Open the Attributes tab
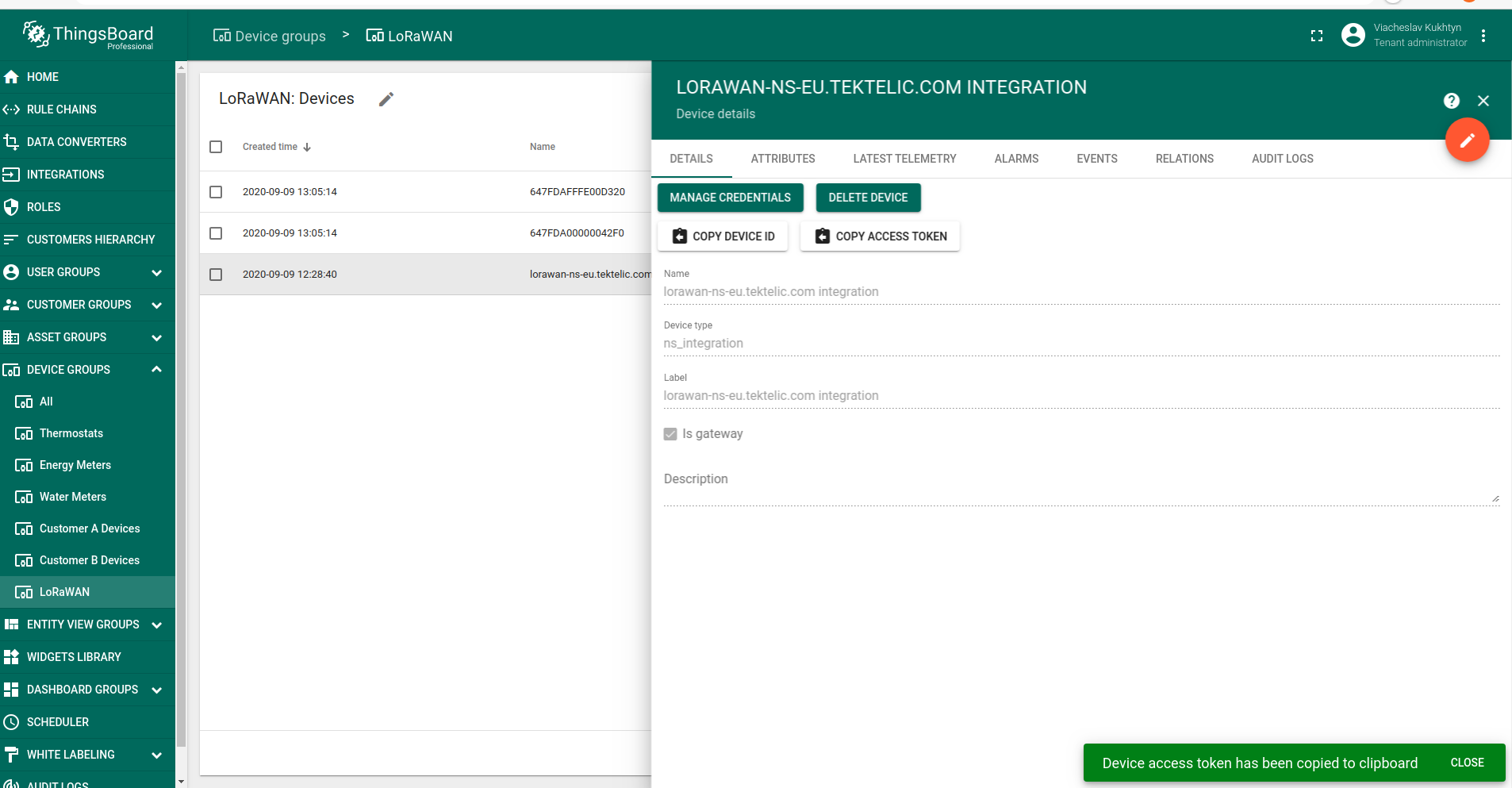This screenshot has height=788, width=1512. [x=782, y=159]
